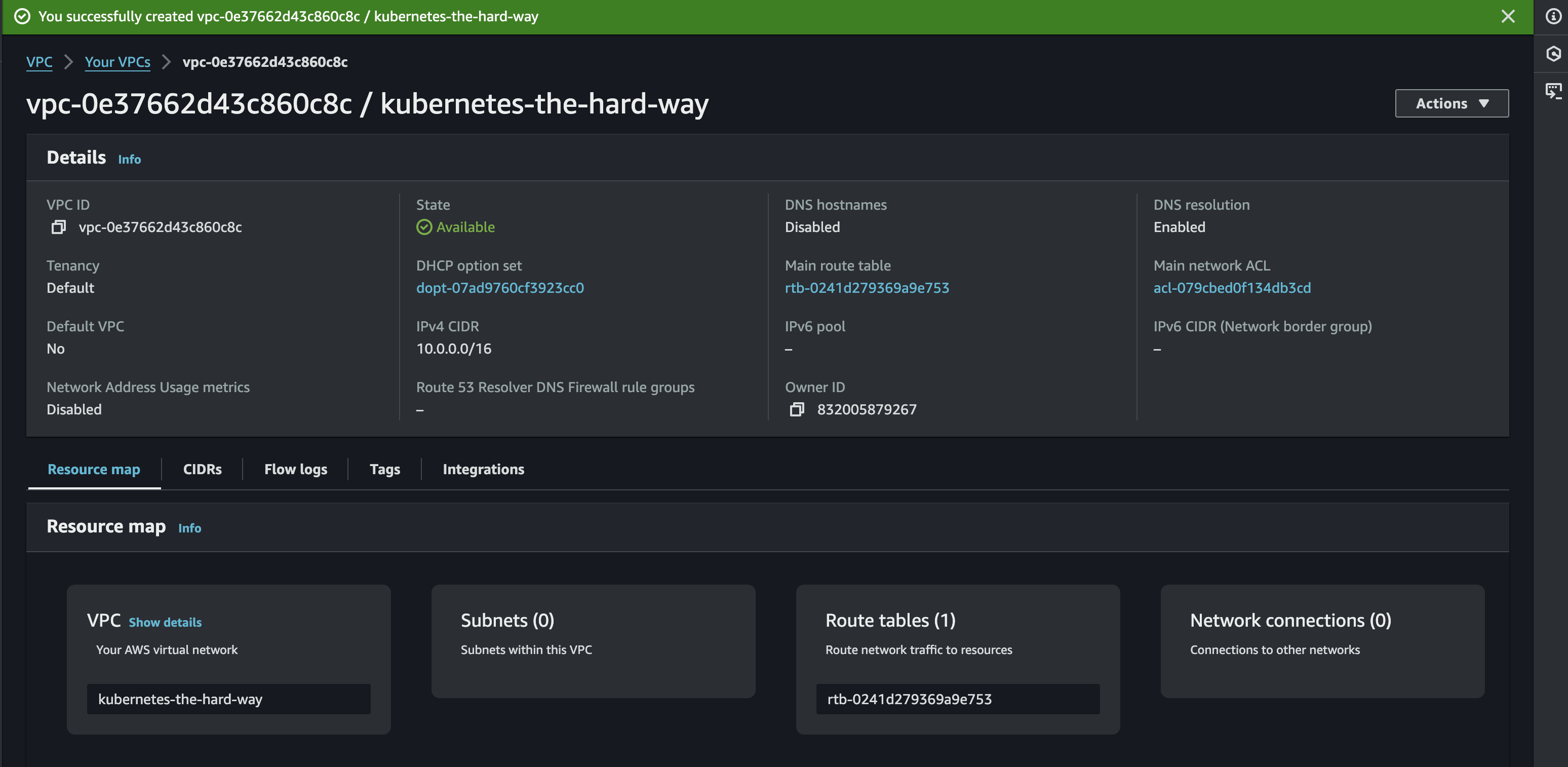Click the Tenancy Default value
Screen dimensions: 1568x767
tap(70, 288)
